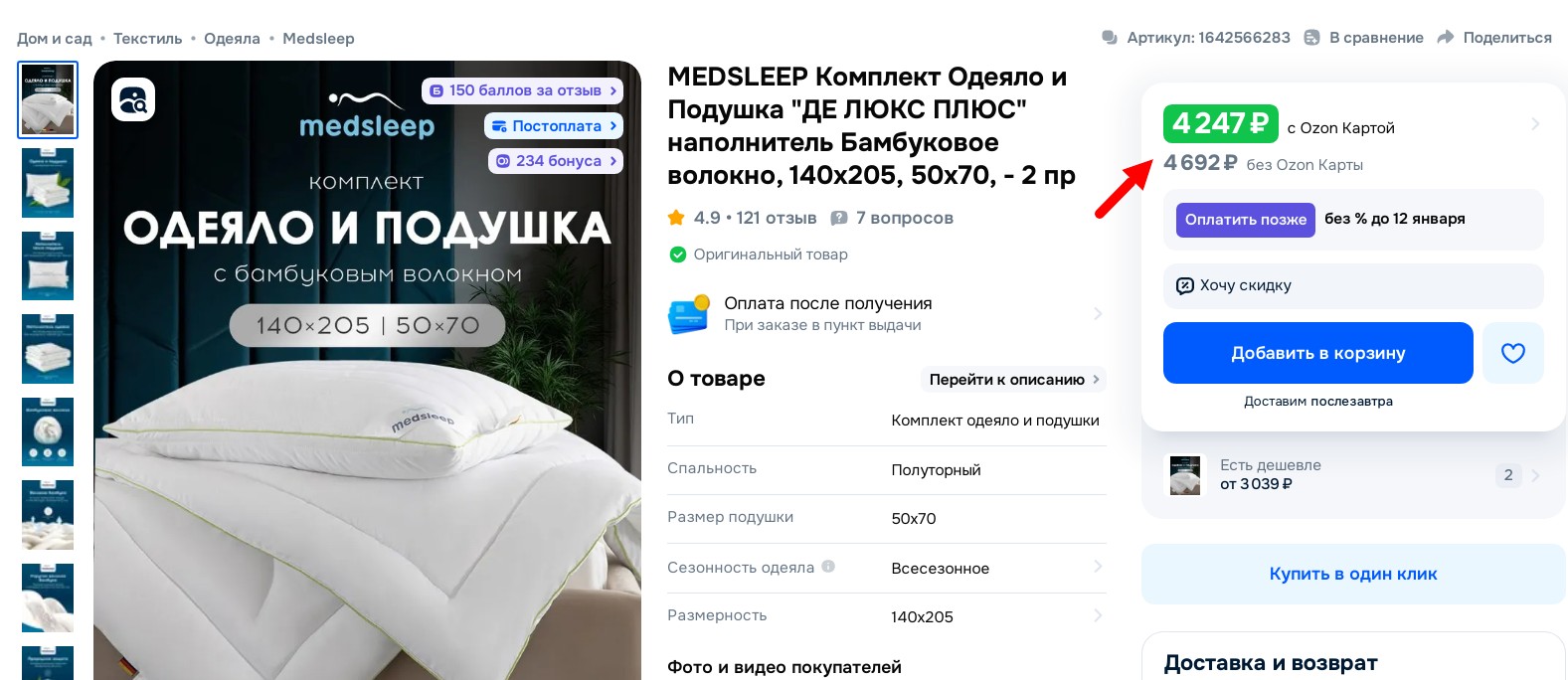Click Купить в один клик button

coord(1352,574)
